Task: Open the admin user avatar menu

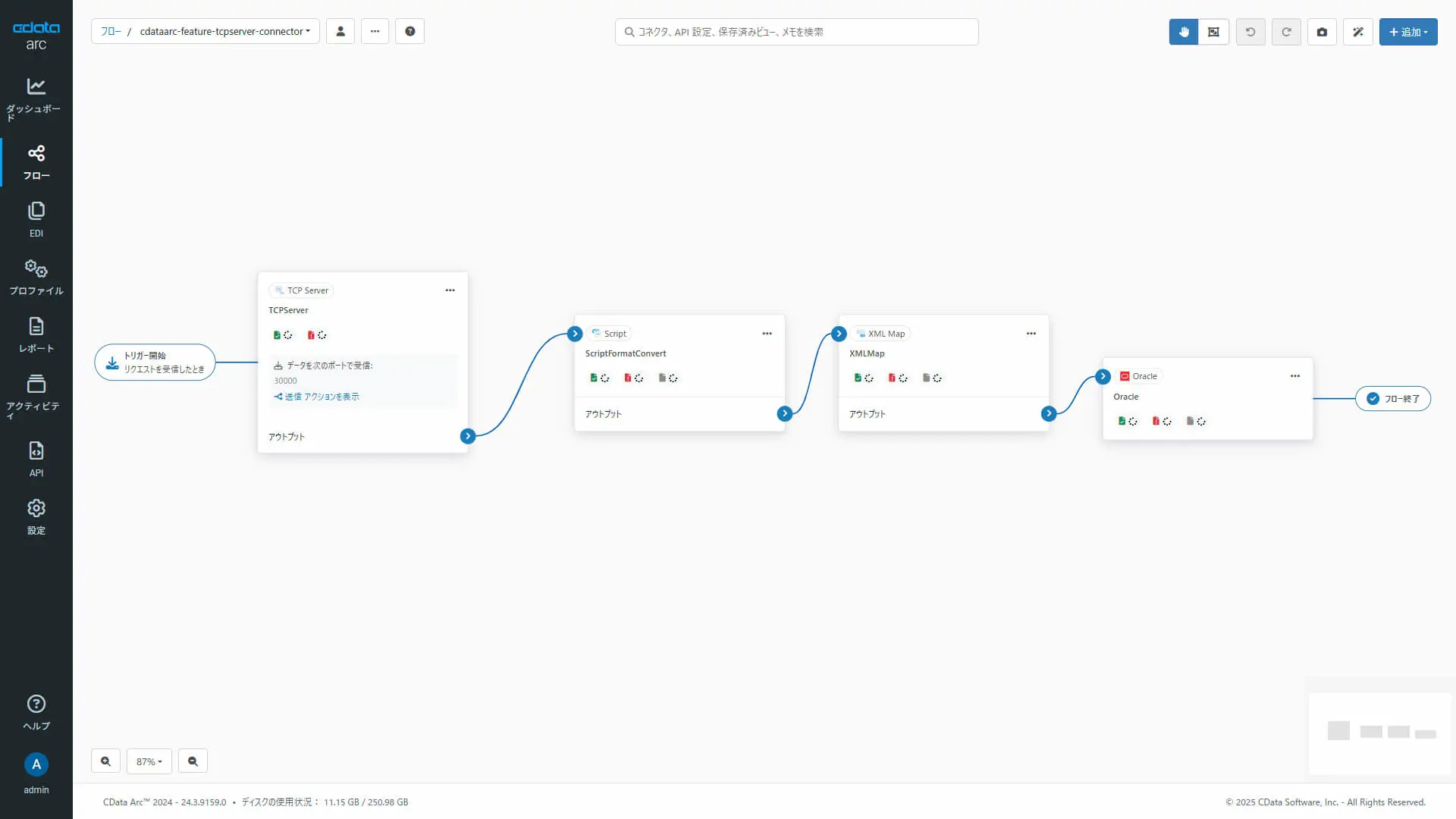Action: point(36,773)
